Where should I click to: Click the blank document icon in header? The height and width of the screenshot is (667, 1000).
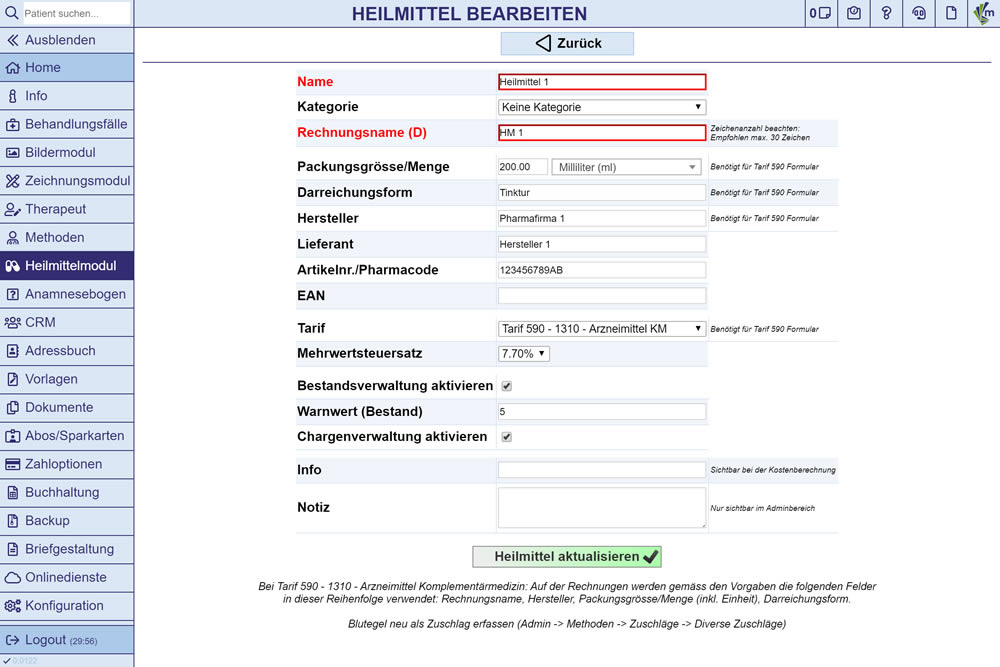[952, 13]
